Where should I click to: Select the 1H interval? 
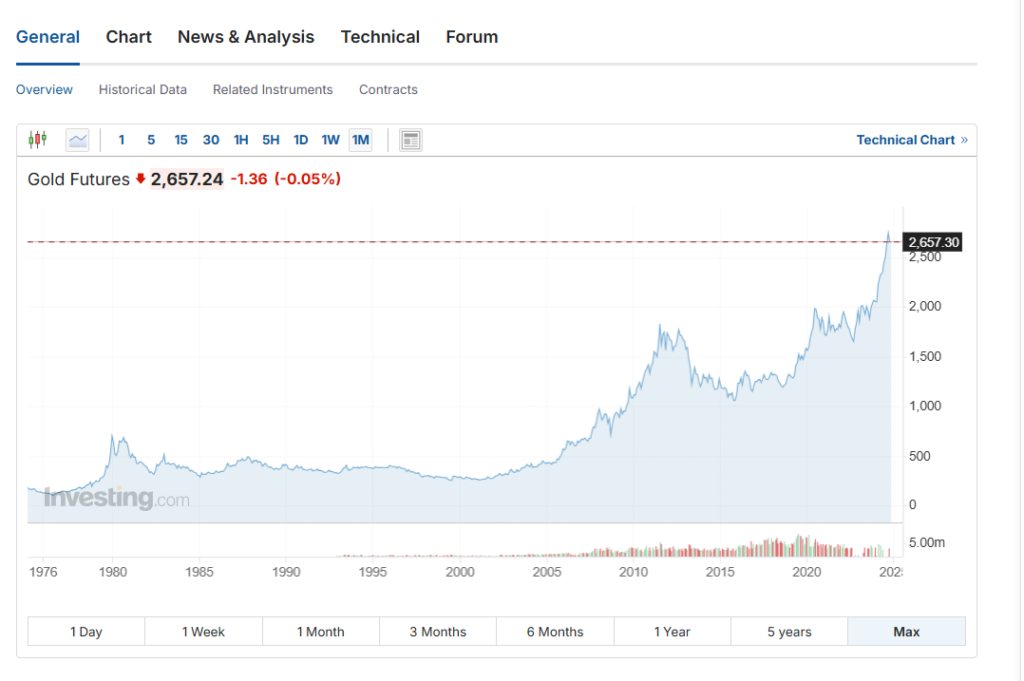(x=241, y=140)
